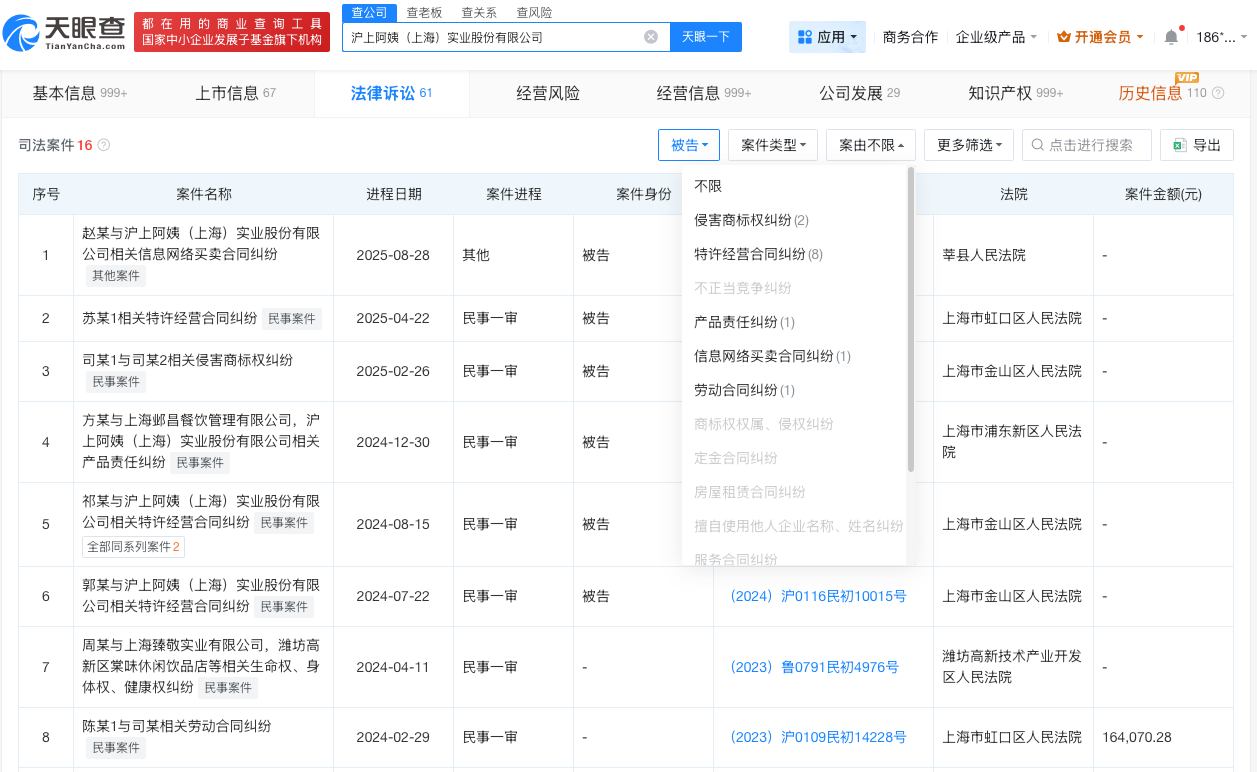Viewport: 1257px width, 772px height.
Task: Click the 天眼一下 search button
Action: [x=708, y=36]
